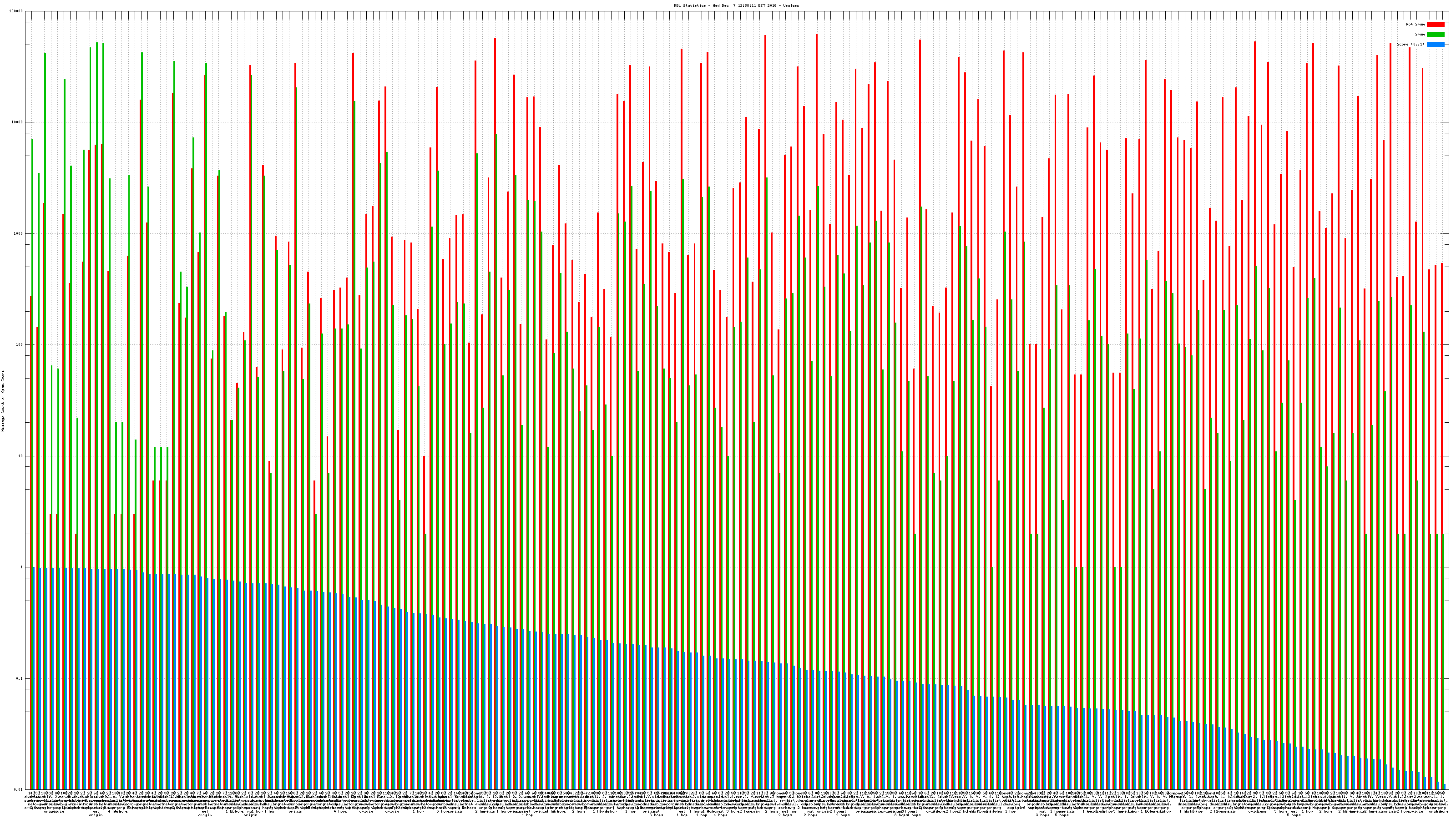Click the 0.01 y-axis tick label
This screenshot has height=819, width=1456.
[19, 789]
